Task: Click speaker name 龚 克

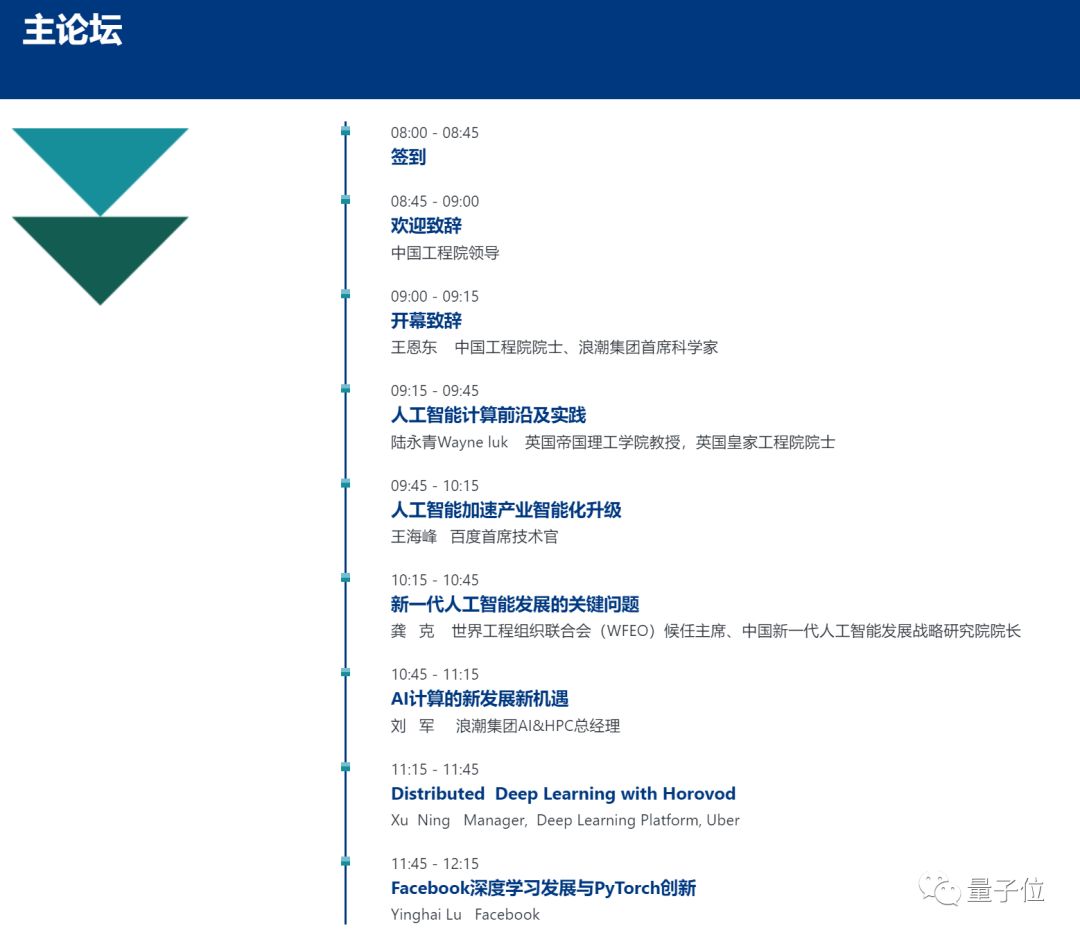Action: (x=413, y=631)
